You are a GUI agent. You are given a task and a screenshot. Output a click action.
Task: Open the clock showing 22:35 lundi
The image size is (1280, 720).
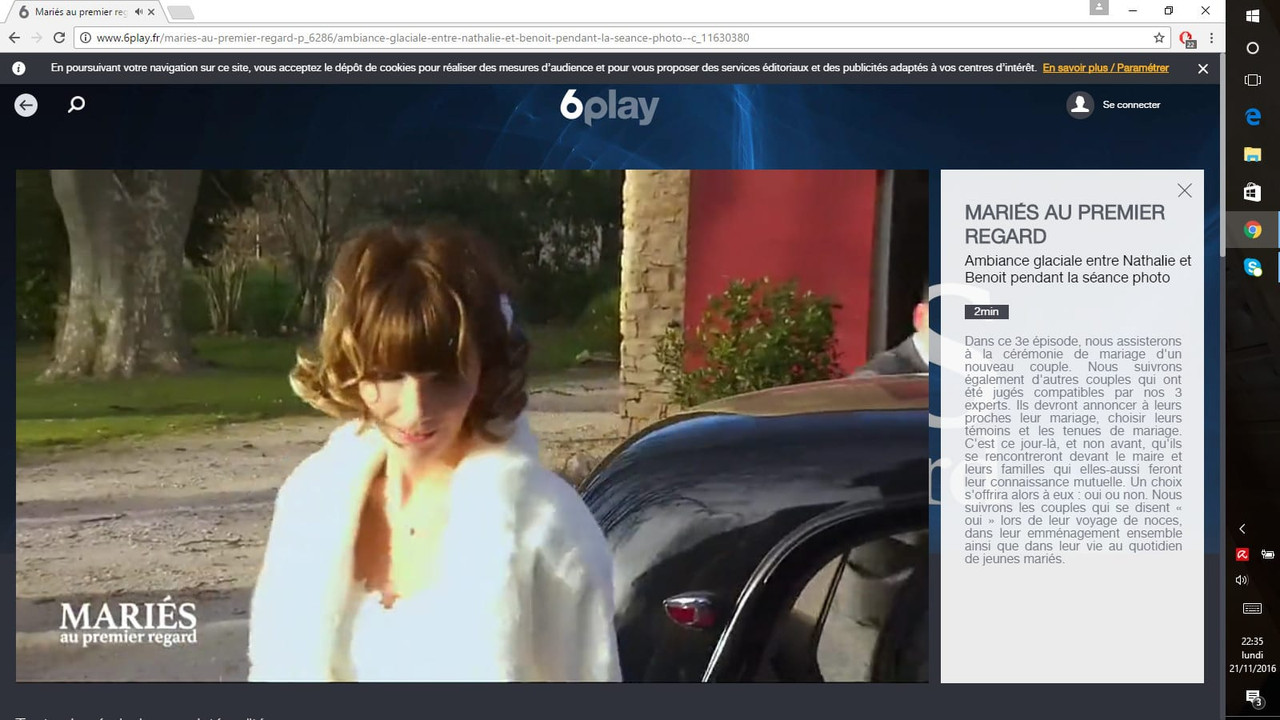(1253, 655)
